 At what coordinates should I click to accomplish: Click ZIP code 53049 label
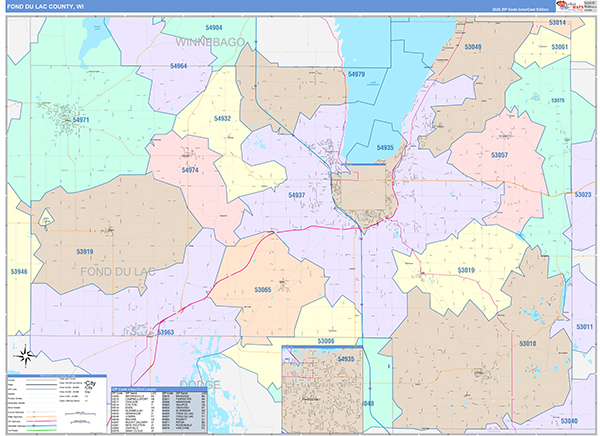(x=471, y=47)
